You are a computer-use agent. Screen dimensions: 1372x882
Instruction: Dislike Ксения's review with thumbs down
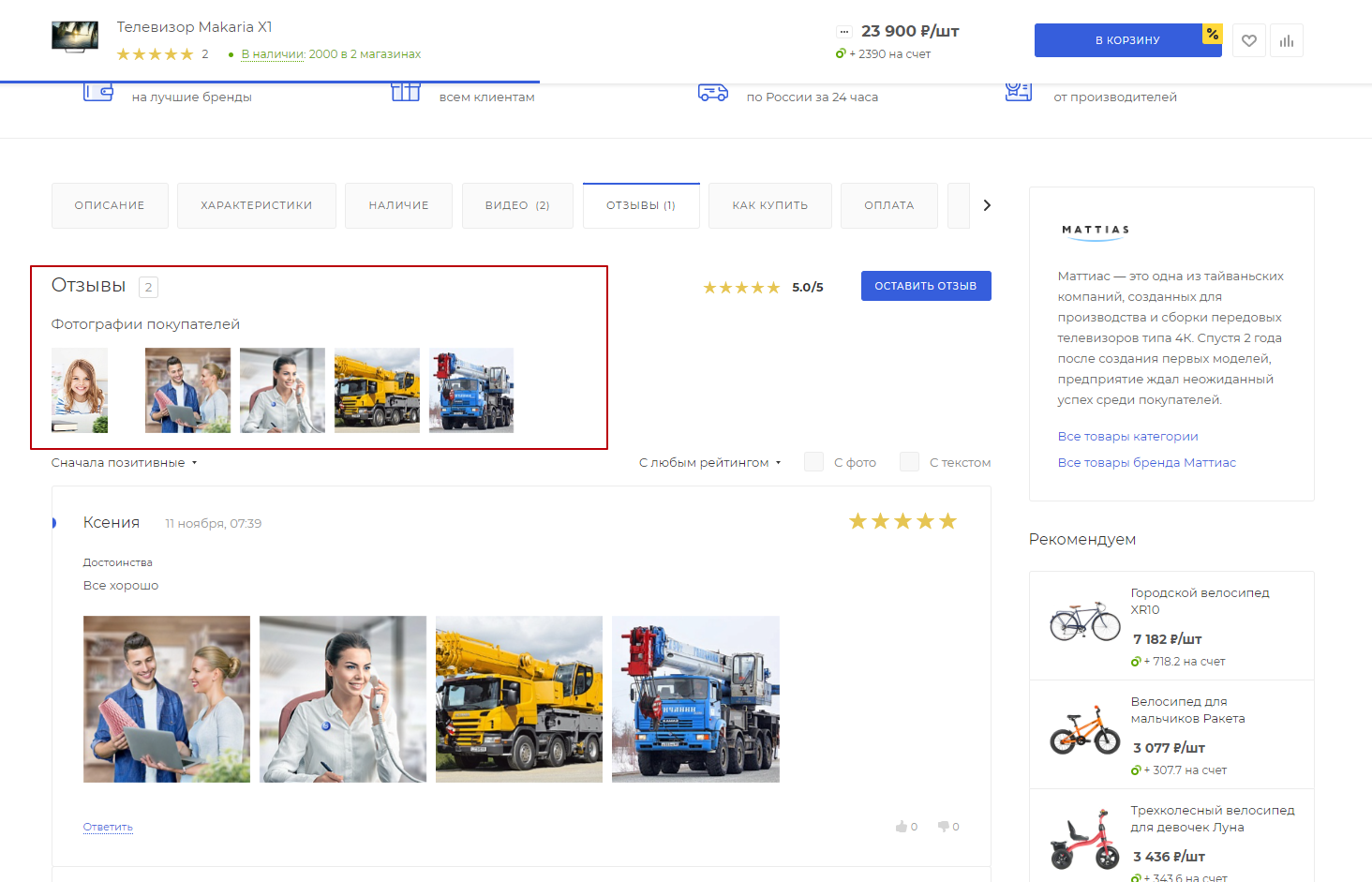pyautogui.click(x=944, y=827)
